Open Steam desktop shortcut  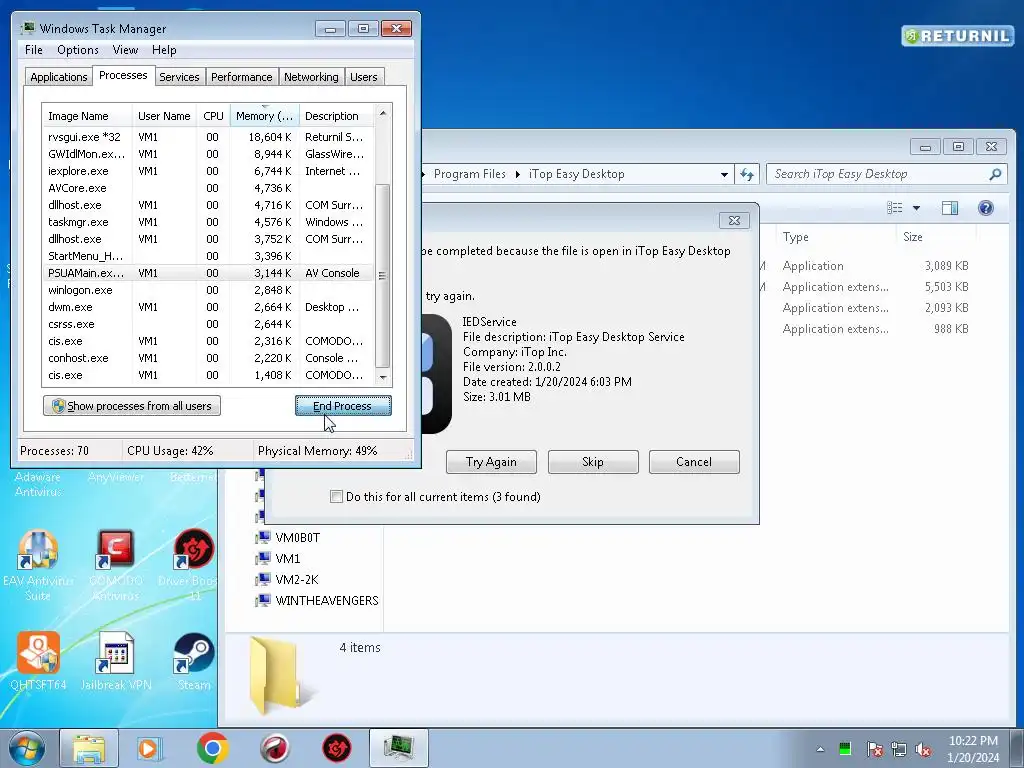point(194,662)
